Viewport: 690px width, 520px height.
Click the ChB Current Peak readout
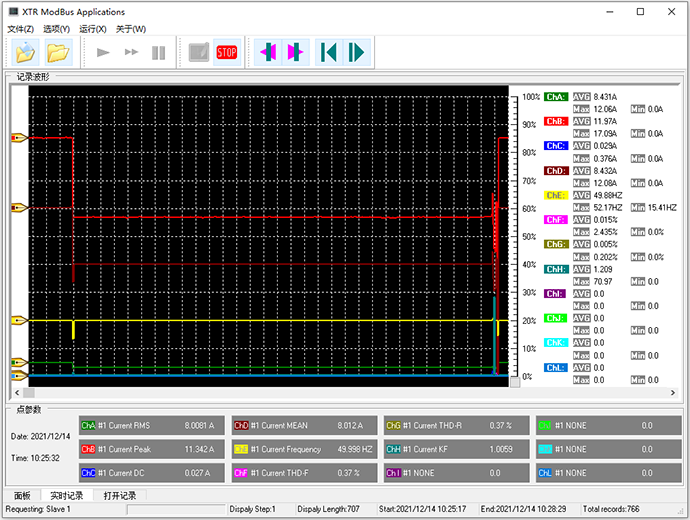point(152,449)
